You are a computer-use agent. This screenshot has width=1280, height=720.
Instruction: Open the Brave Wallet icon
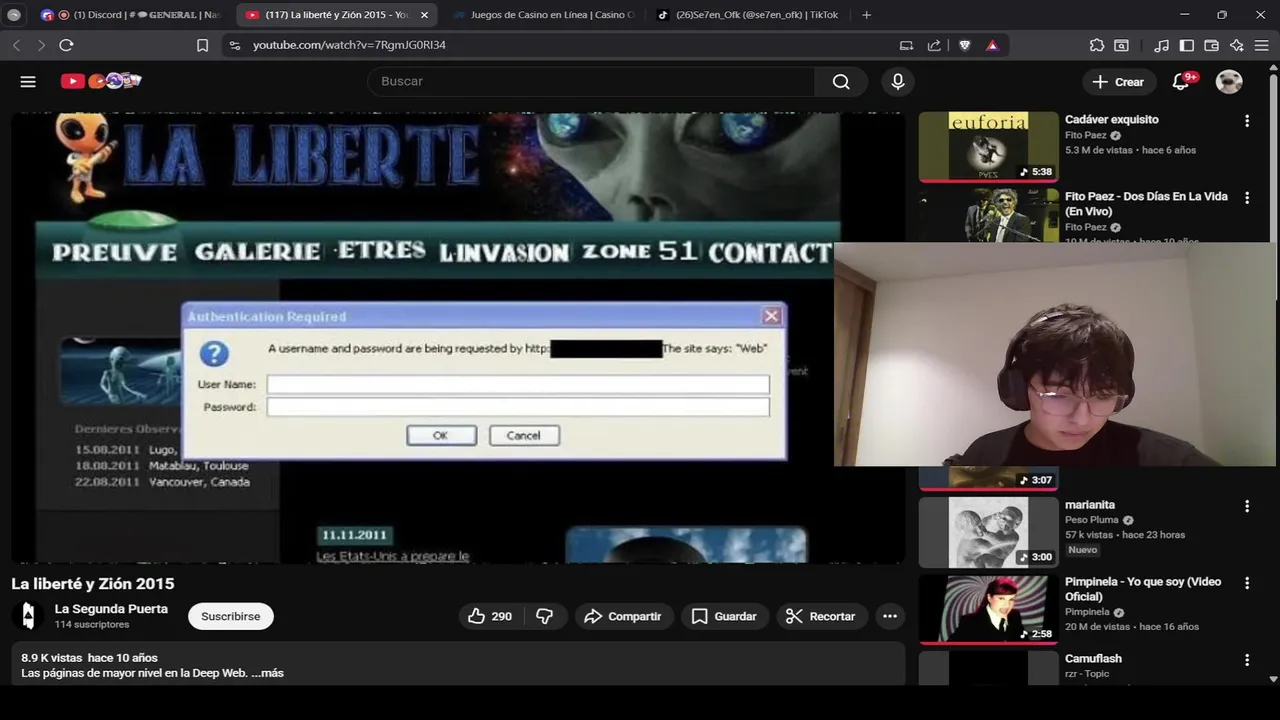click(1211, 45)
